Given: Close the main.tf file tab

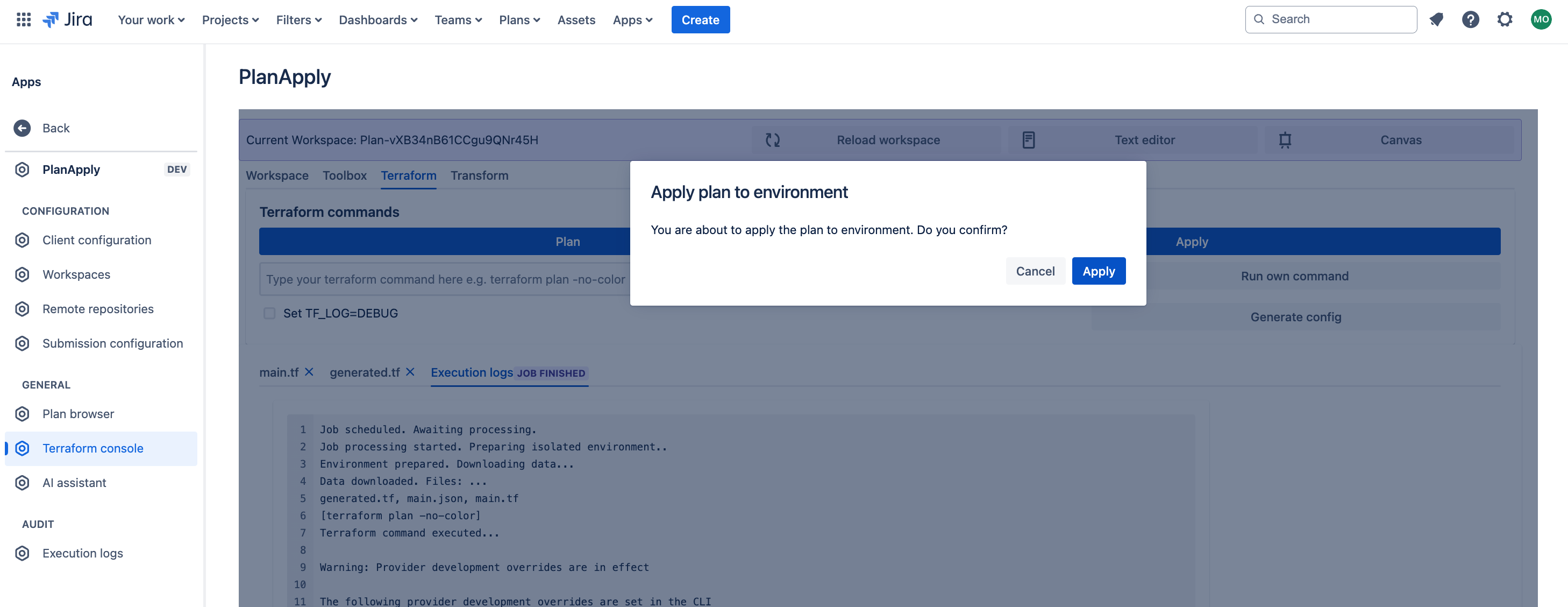Looking at the screenshot, I should [309, 372].
